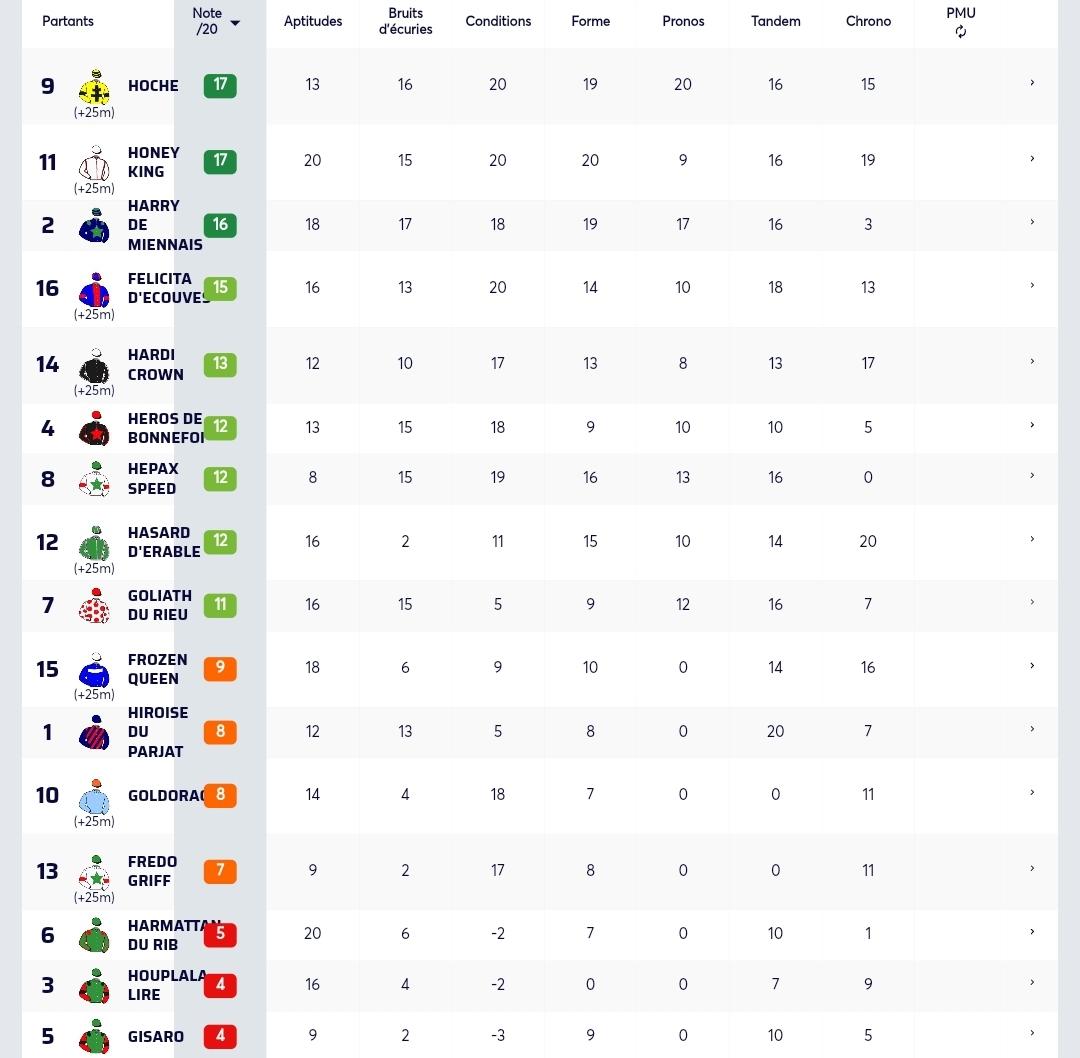Expand Gisaro row details chevron

tap(1032, 1033)
